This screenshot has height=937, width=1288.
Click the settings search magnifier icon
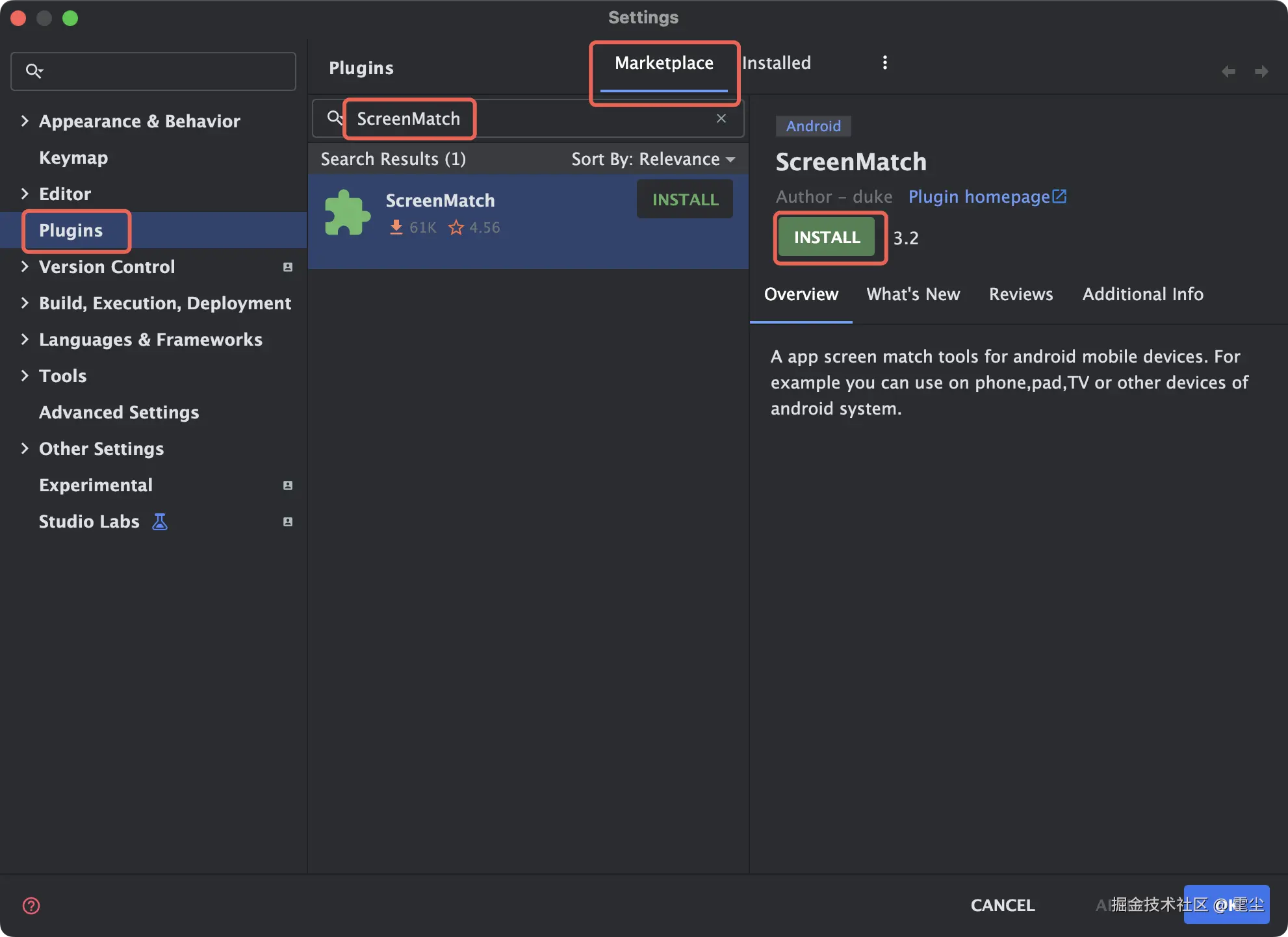click(x=34, y=71)
